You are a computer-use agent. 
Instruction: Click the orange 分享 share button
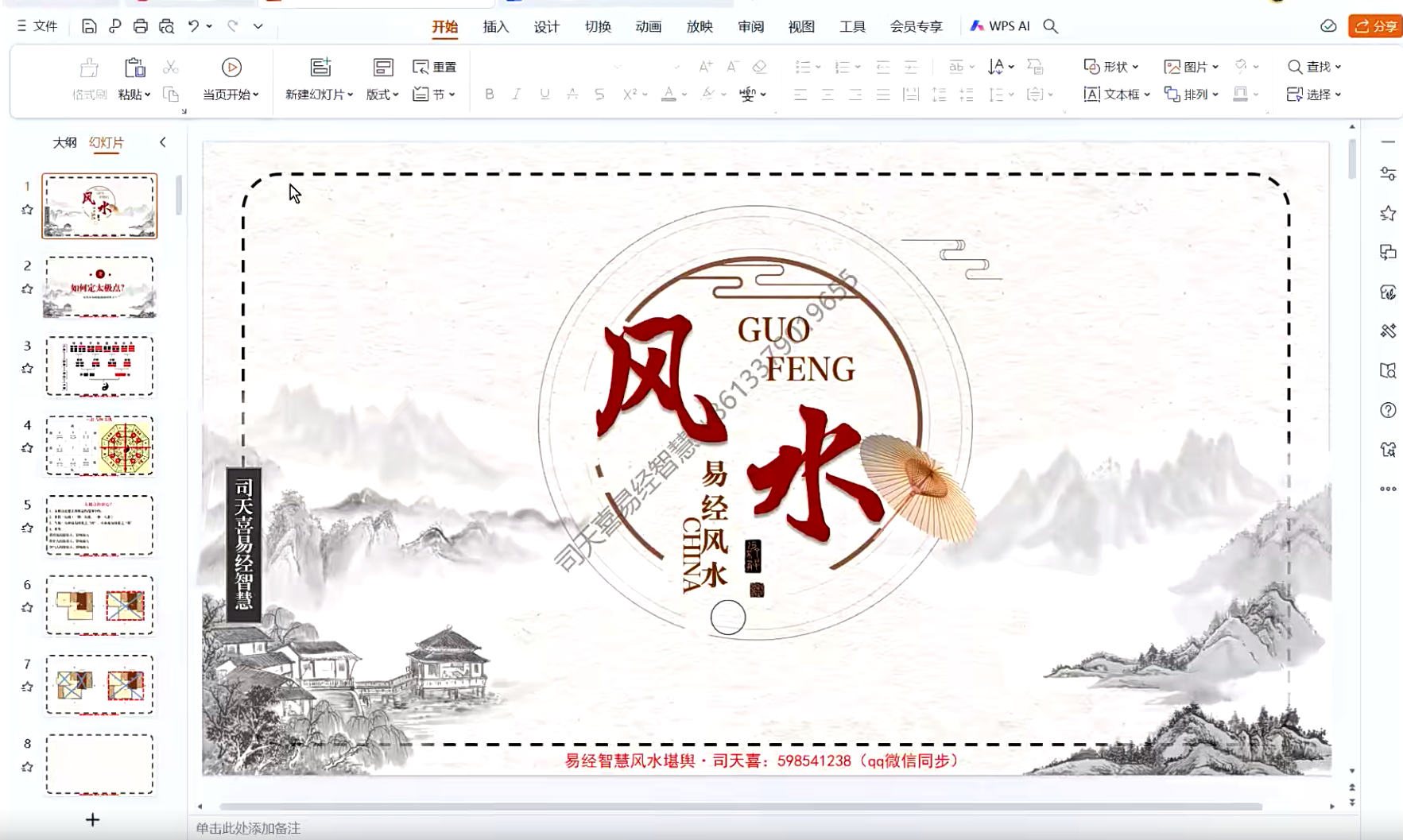1375,26
